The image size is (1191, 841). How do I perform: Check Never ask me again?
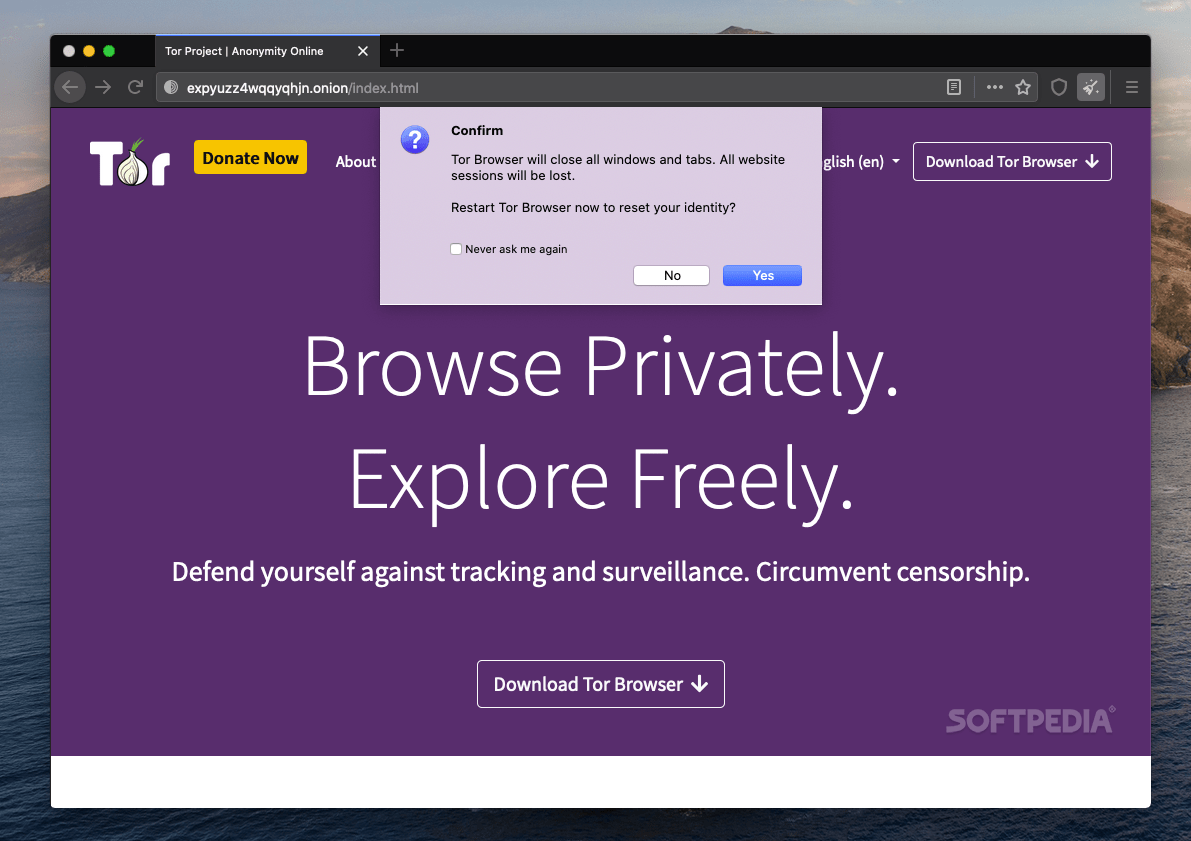[456, 249]
